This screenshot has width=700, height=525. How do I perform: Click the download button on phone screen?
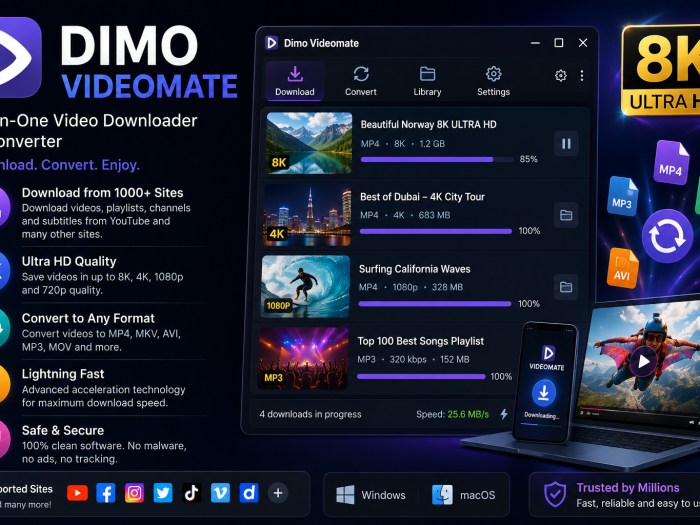click(543, 393)
